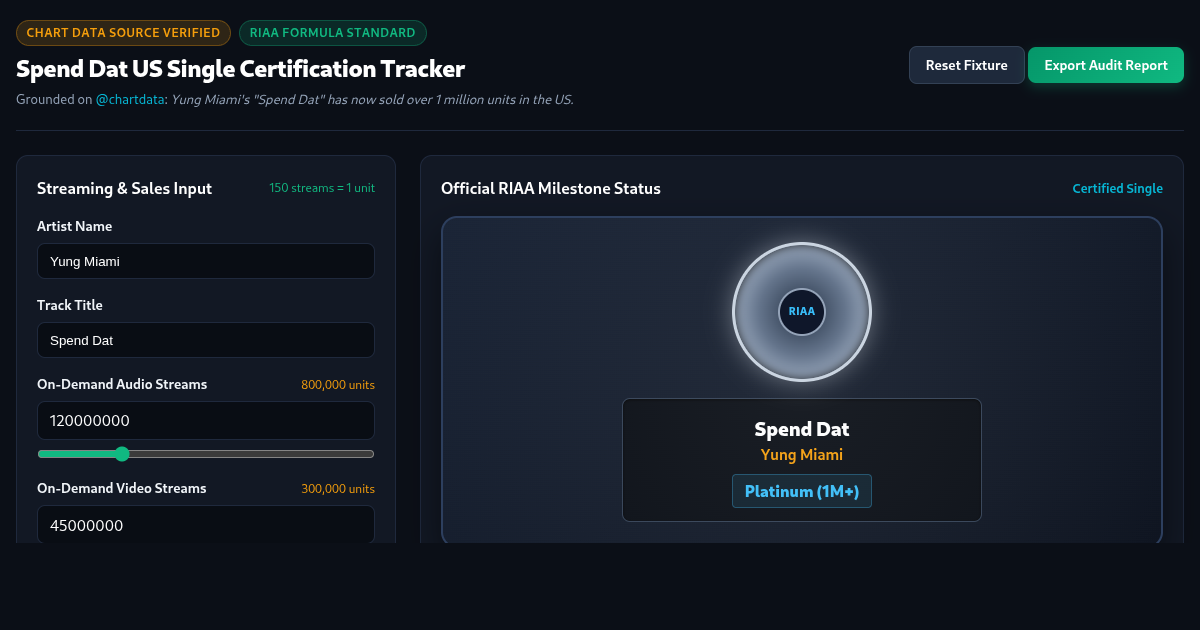Click the 800,000 units value
Viewport: 1200px width, 630px height.
[338, 385]
